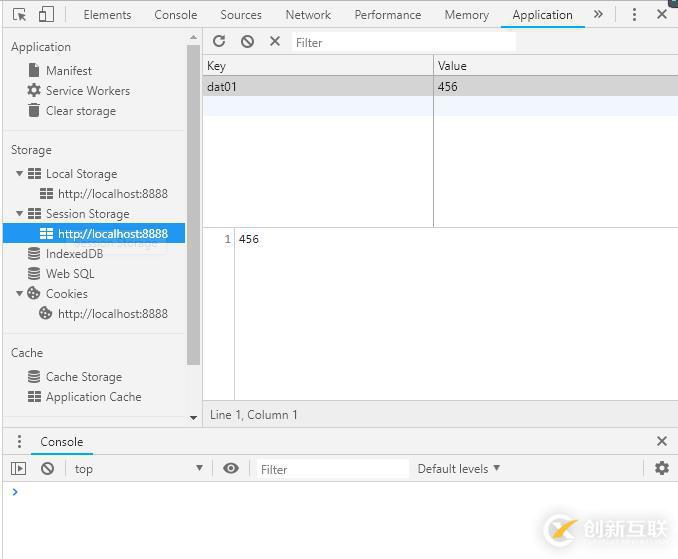Open Application Cache in the sidebar
The image size is (678, 559).
tap(93, 397)
